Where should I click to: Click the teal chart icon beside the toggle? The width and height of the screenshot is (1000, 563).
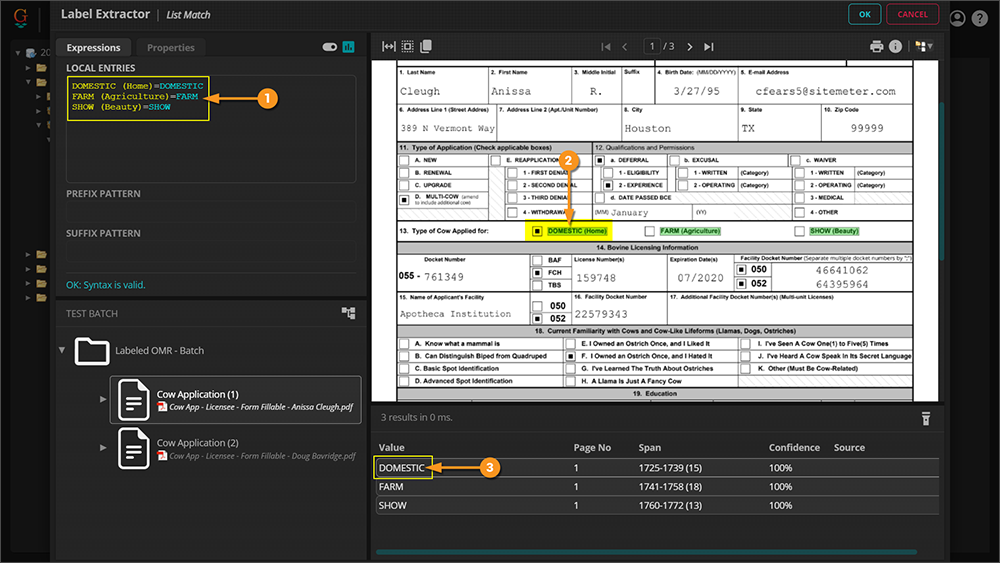pos(349,47)
